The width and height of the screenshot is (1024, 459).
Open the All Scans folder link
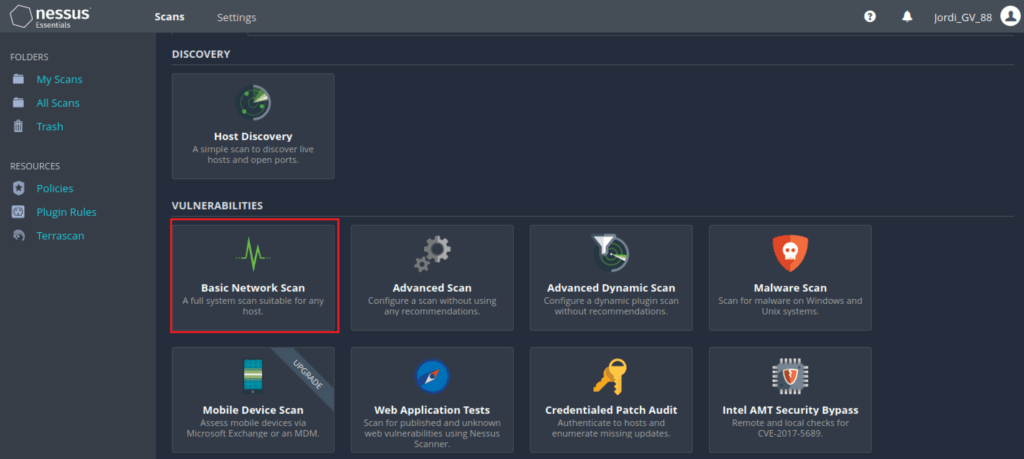pyautogui.click(x=58, y=103)
